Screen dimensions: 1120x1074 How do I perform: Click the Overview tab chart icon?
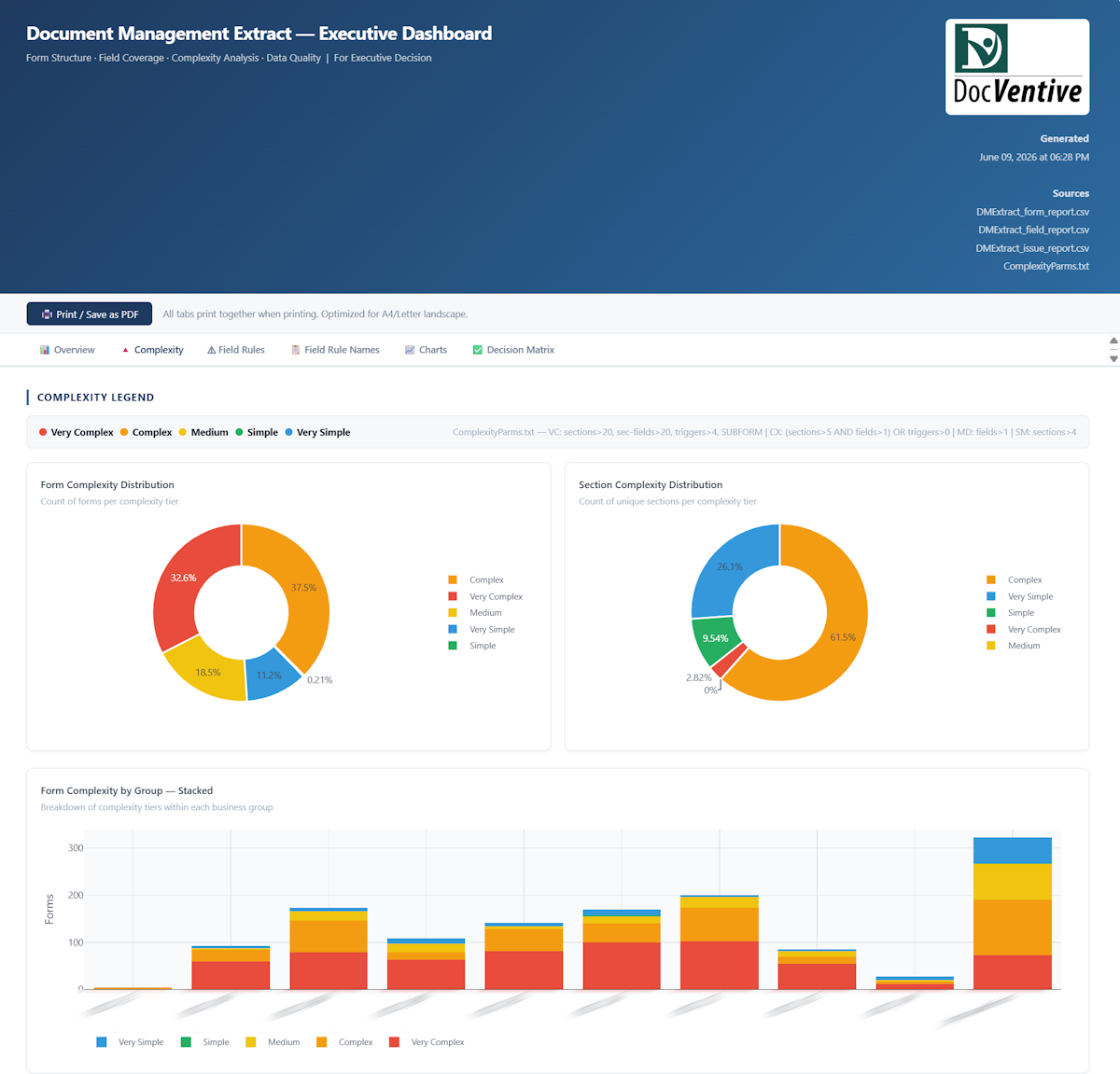click(x=44, y=350)
